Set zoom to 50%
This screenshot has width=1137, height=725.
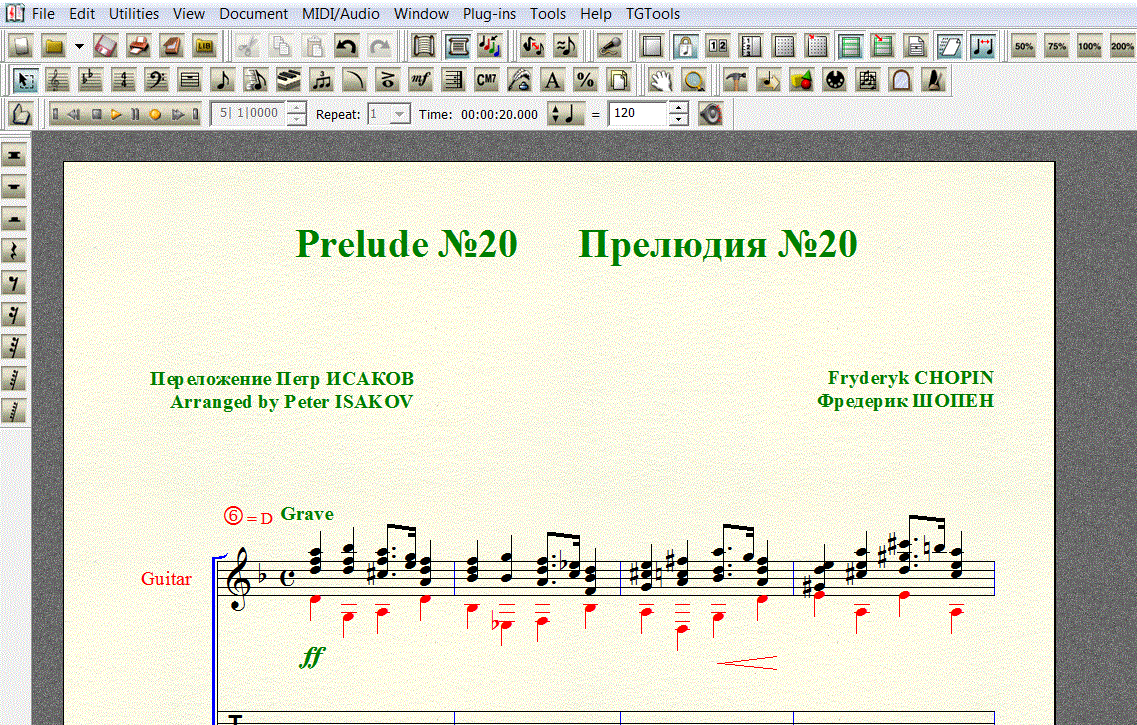1024,46
